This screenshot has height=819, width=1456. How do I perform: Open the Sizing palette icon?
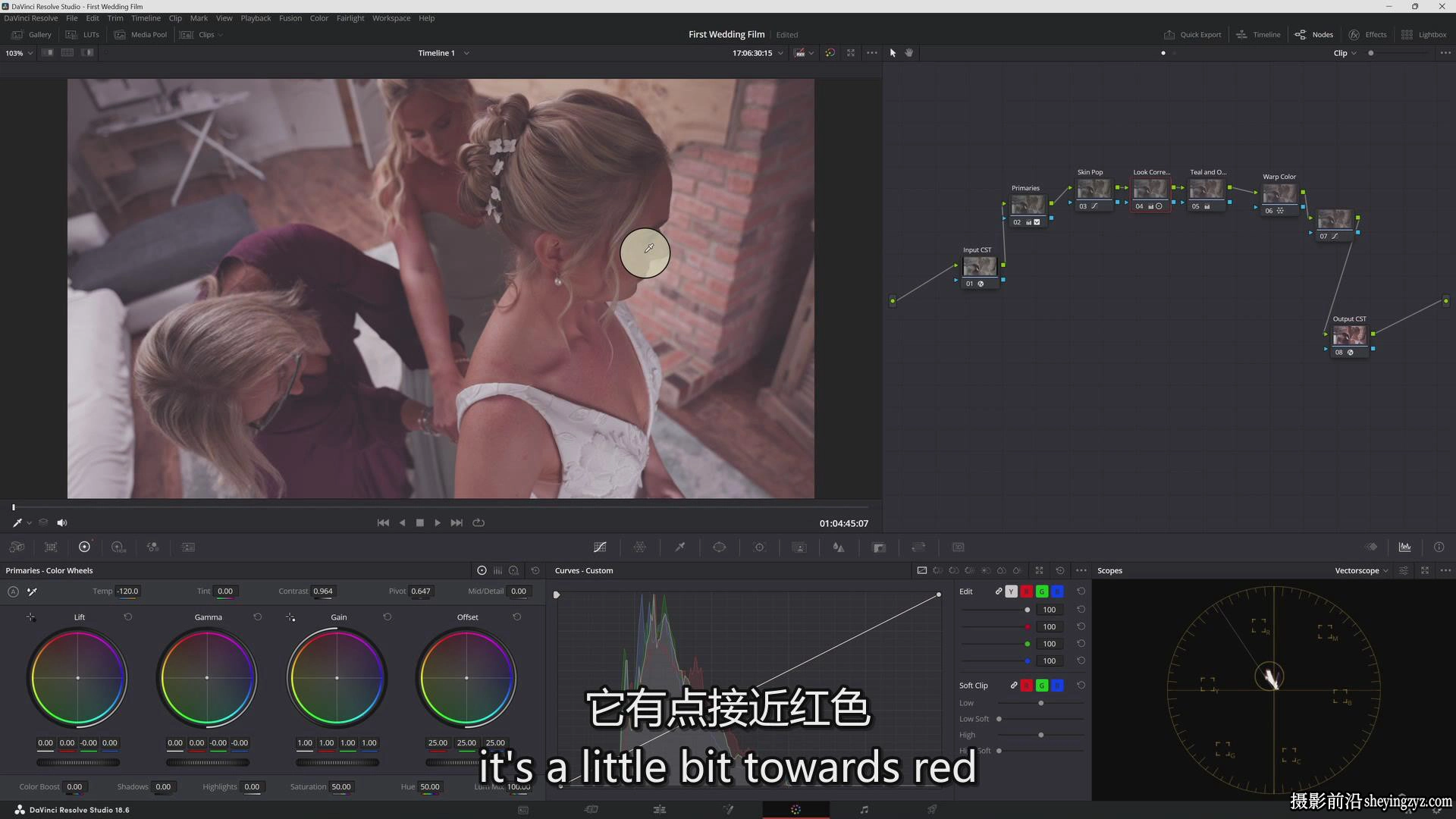(918, 547)
